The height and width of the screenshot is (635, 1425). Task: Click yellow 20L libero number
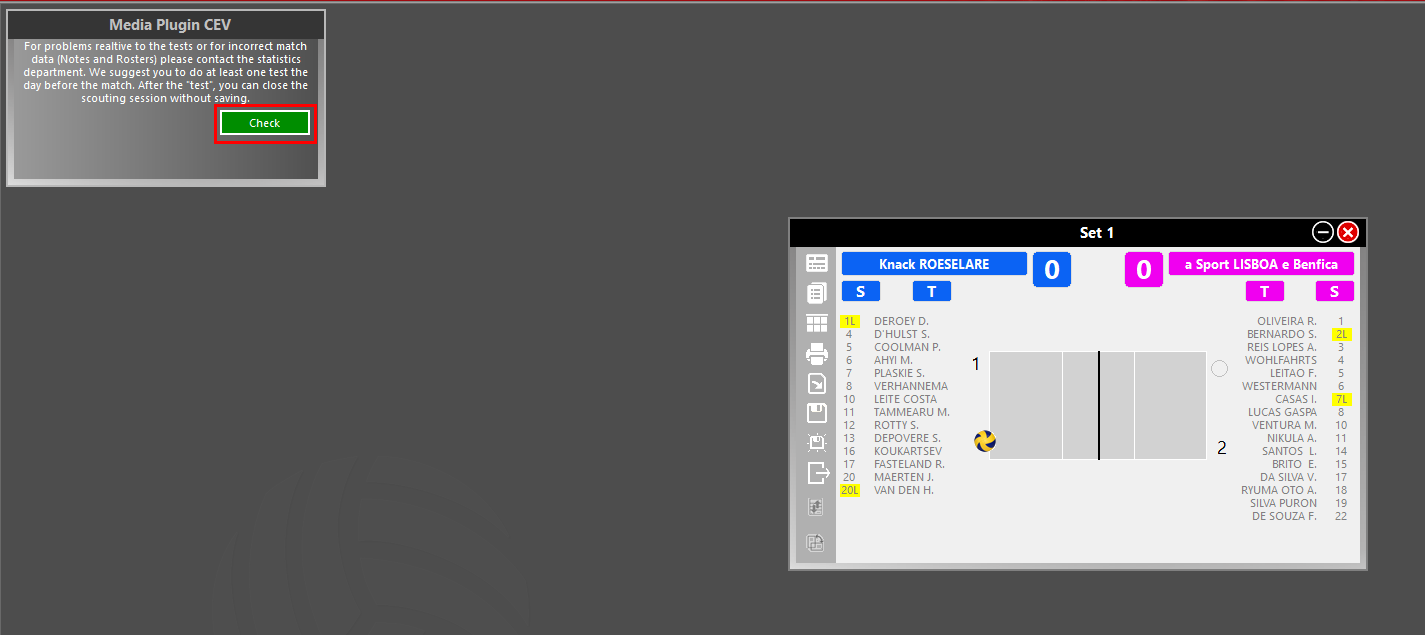[849, 490]
